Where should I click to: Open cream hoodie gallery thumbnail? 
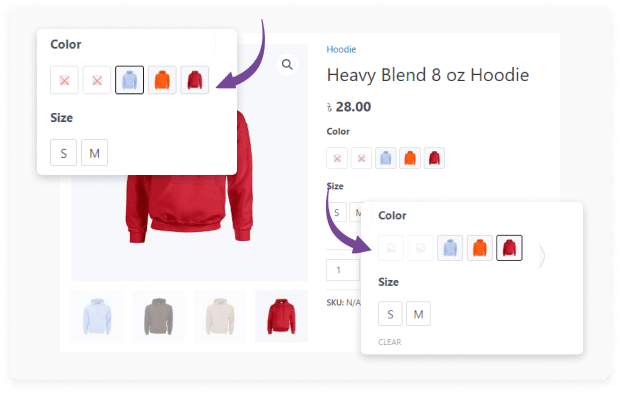pos(220,316)
